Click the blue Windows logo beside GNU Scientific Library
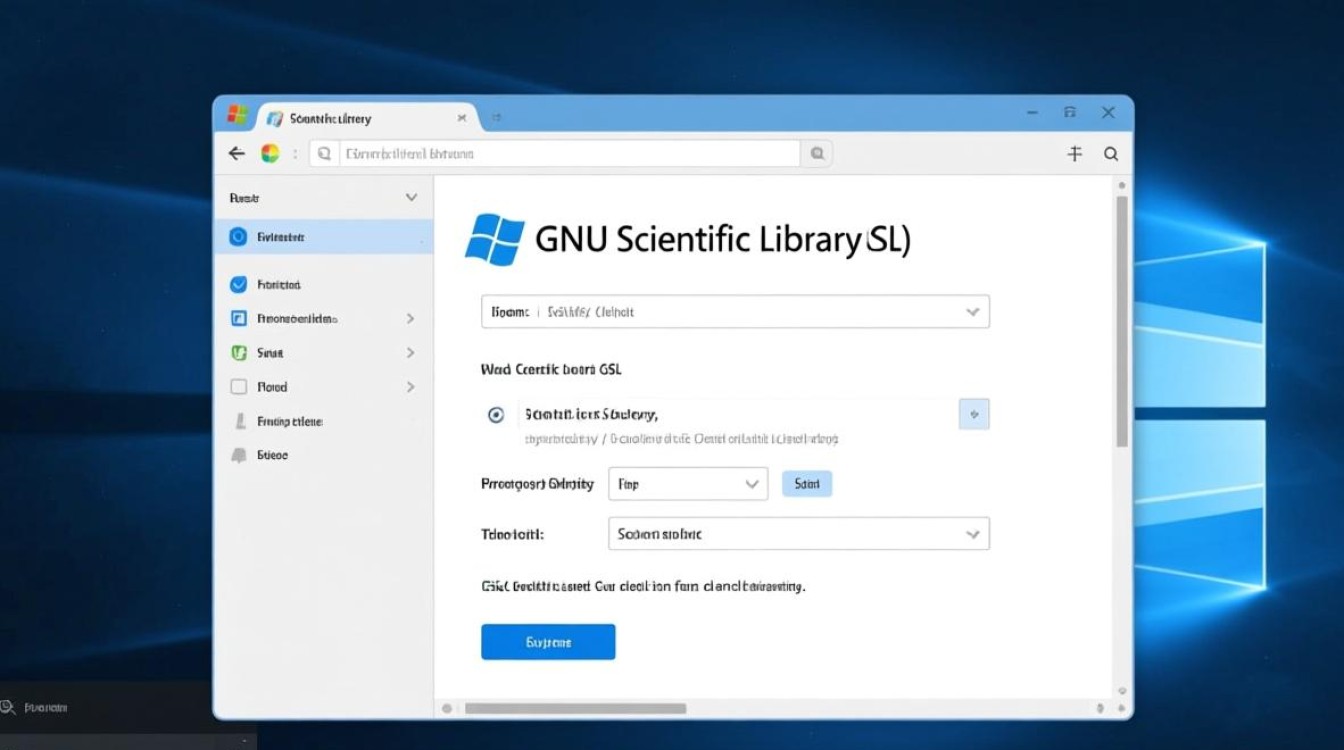This screenshot has width=1344, height=750. 494,240
